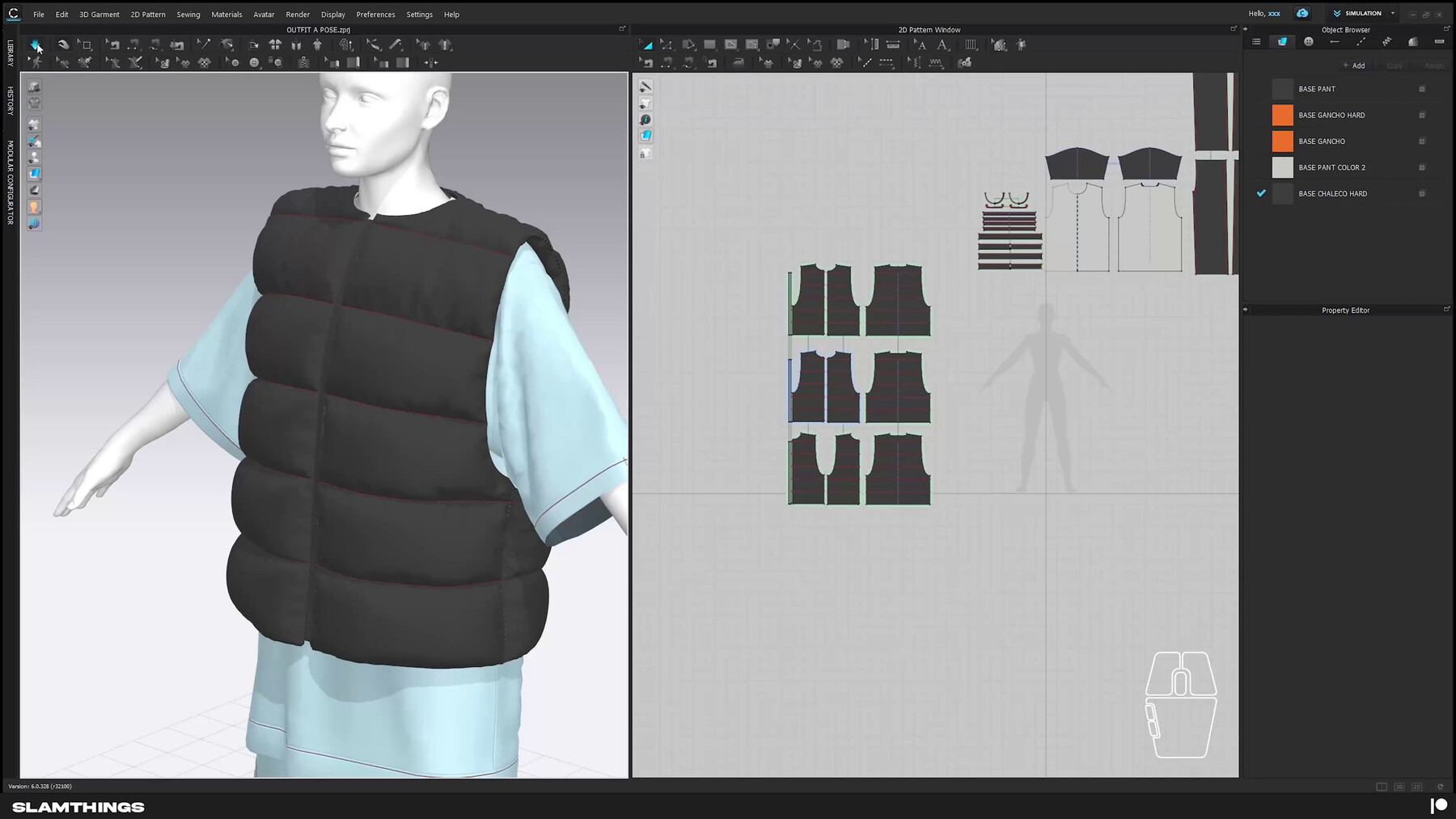Expand the hidden tool flyout arrow below Simulate
This screenshot has width=1456, height=819.
pos(29,59)
